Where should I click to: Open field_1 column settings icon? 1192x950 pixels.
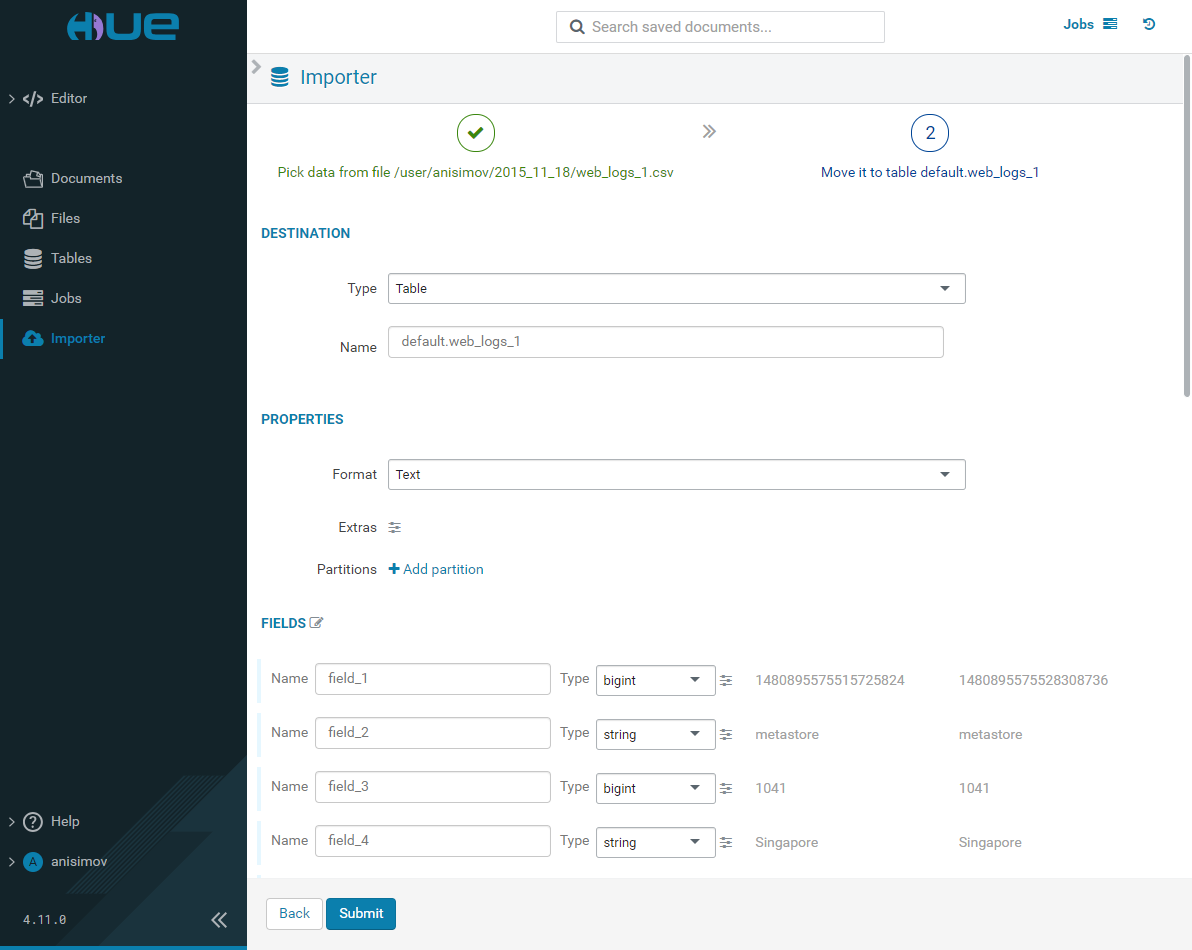click(726, 681)
